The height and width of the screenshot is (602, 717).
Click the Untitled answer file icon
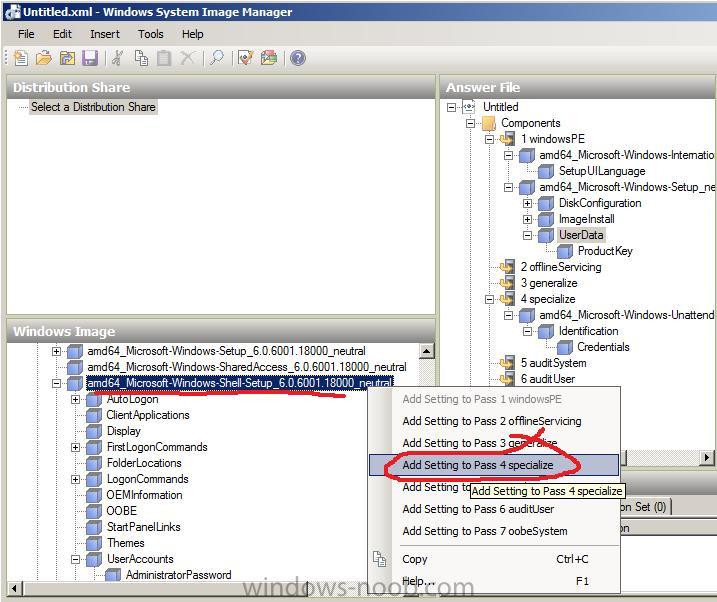pos(469,107)
